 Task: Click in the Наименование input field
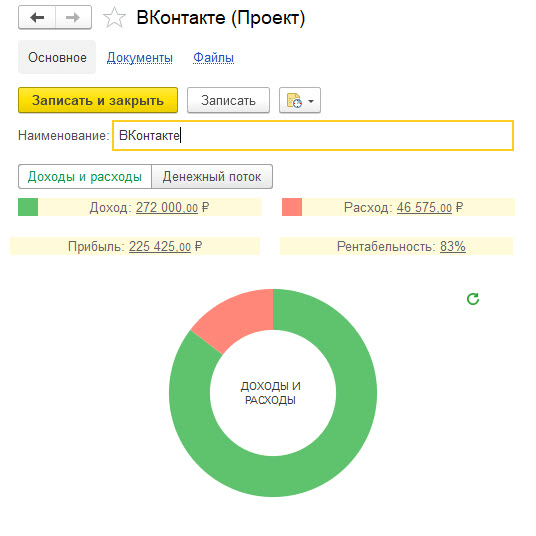pos(313,135)
